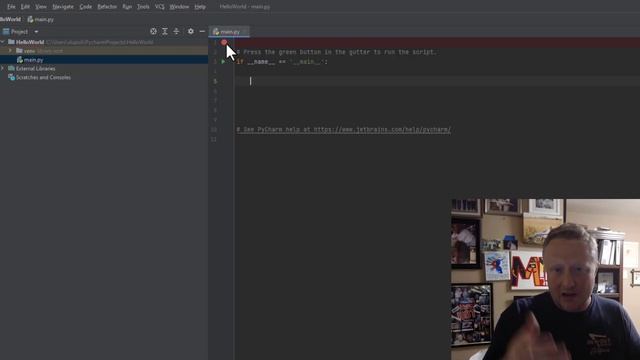The image size is (640, 360).
Task: Place cursor in the __name__ code line
Action: 282,62
